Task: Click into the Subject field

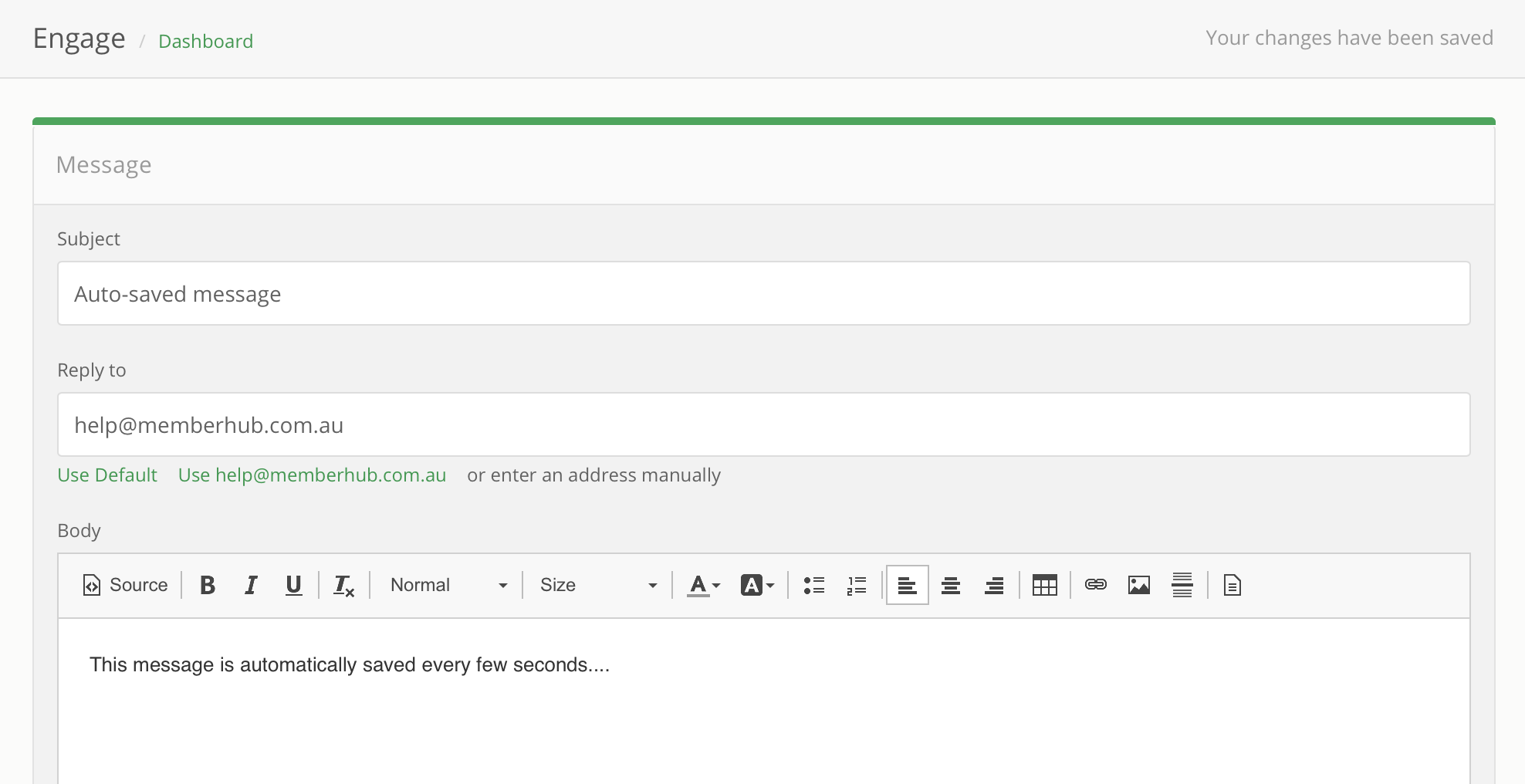Action: 764,293
